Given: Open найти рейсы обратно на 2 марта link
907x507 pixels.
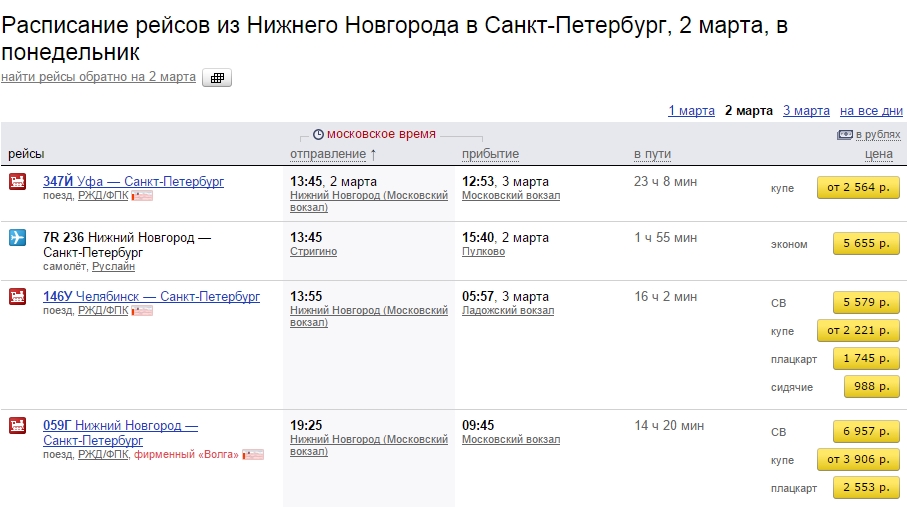Looking at the screenshot, I should pos(98,77).
